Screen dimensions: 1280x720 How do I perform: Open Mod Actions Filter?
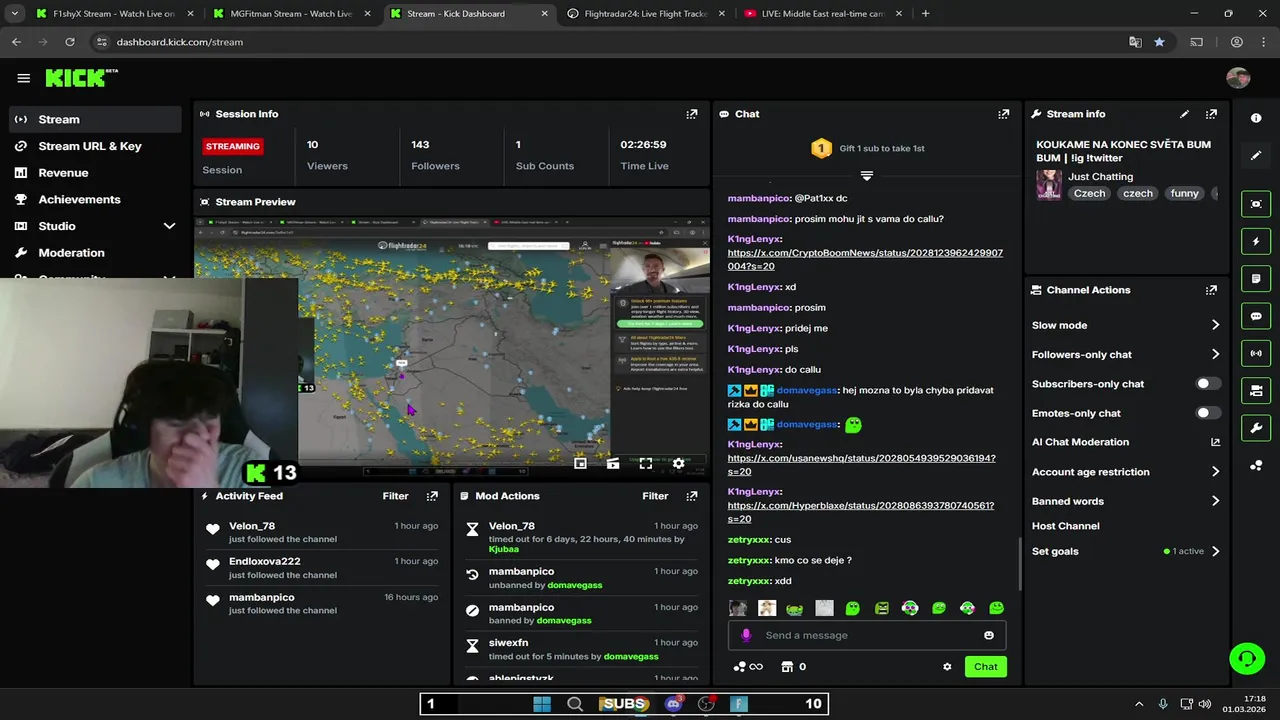(x=655, y=496)
